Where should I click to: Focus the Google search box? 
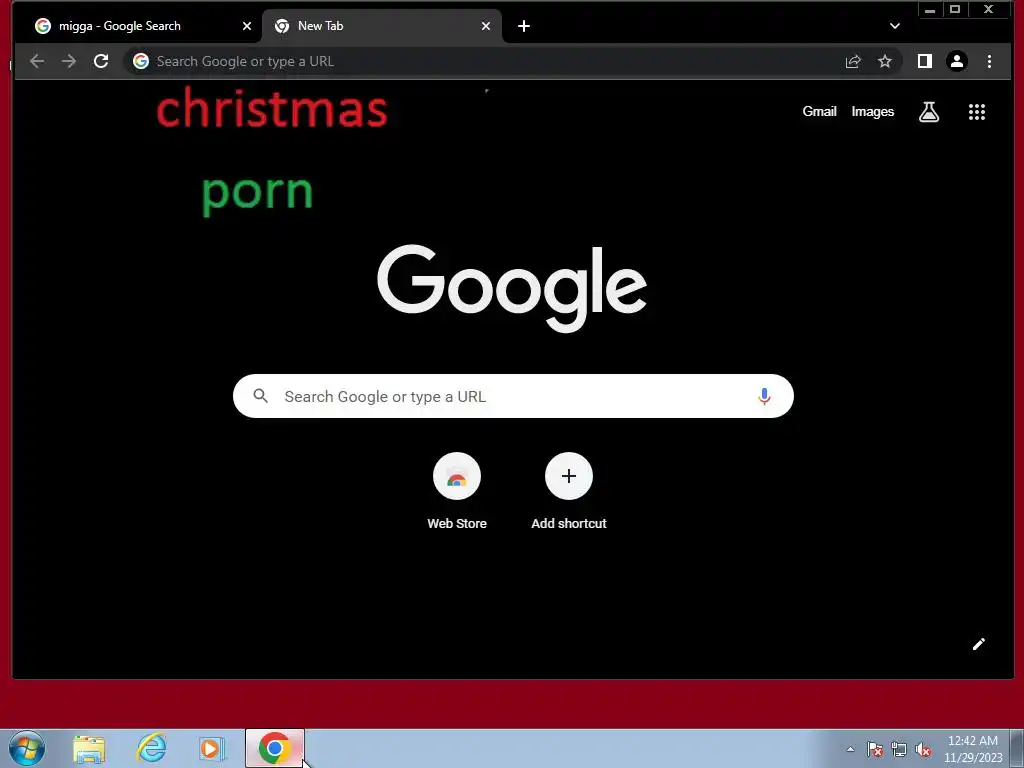[x=513, y=396]
